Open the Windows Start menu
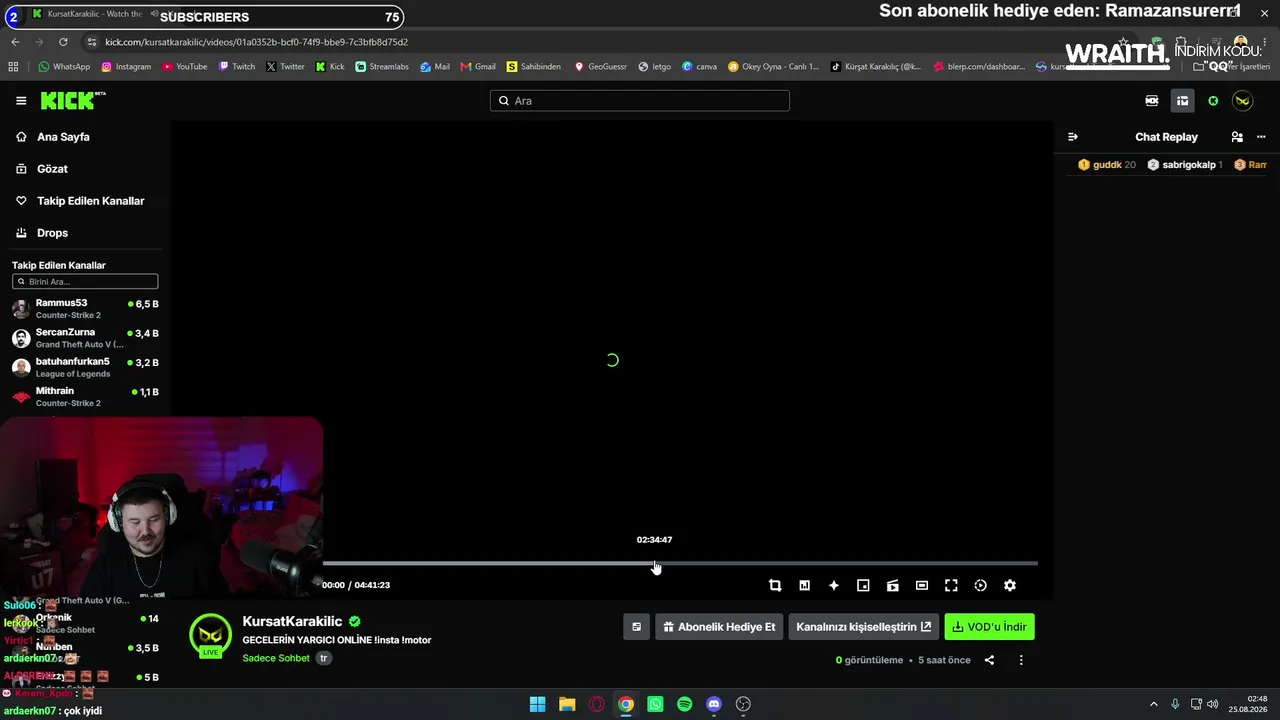Image resolution: width=1280 pixels, height=720 pixels. [538, 704]
